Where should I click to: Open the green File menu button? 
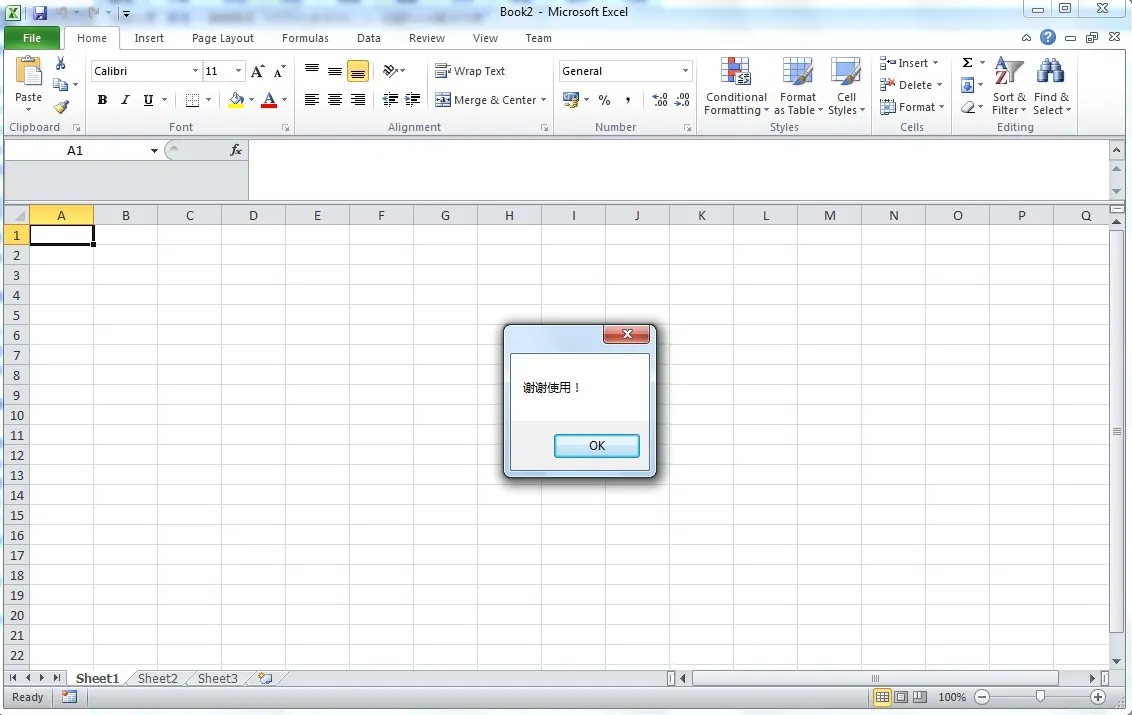pyautogui.click(x=32, y=38)
